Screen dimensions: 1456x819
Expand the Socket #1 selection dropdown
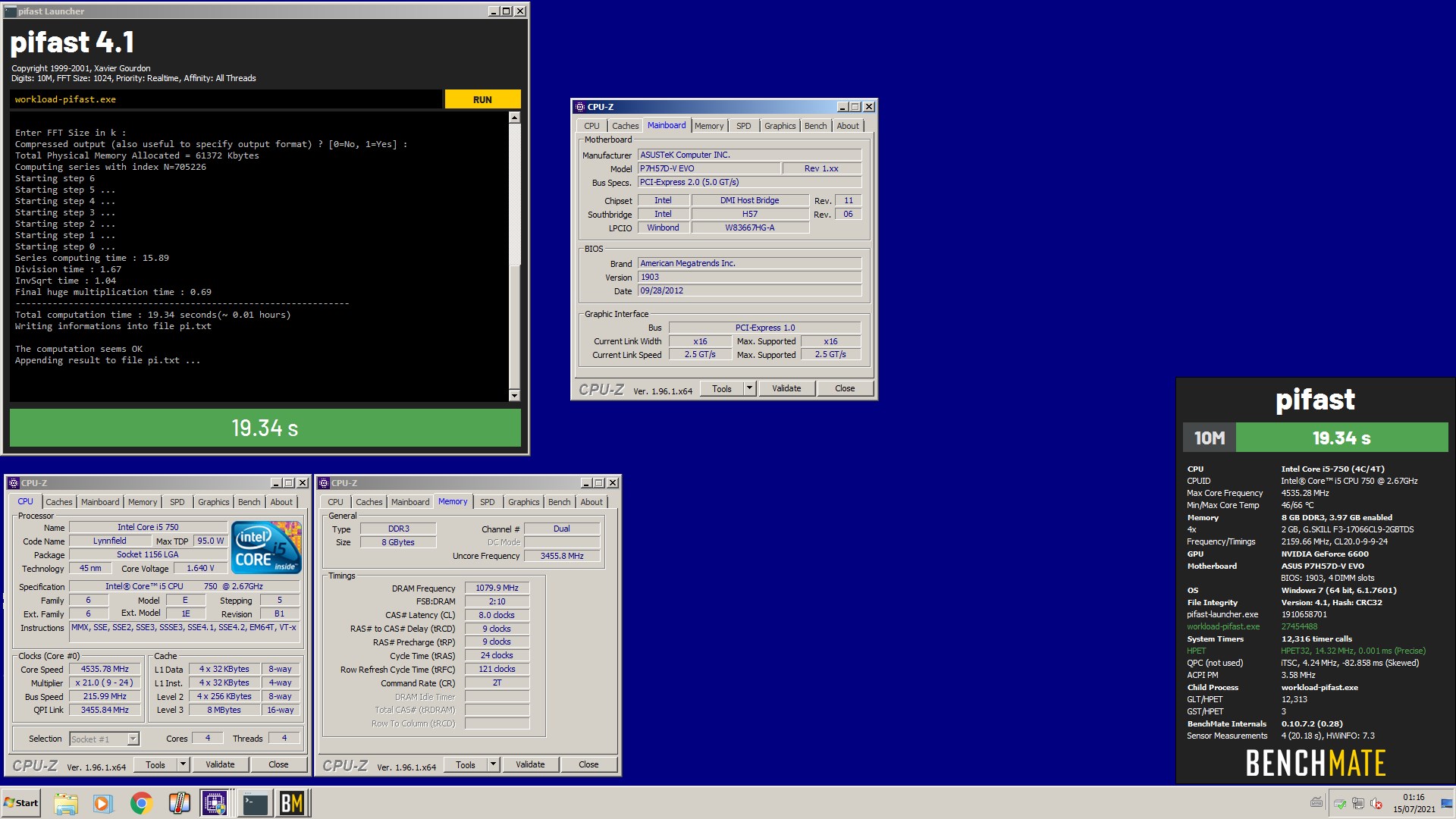(x=133, y=739)
